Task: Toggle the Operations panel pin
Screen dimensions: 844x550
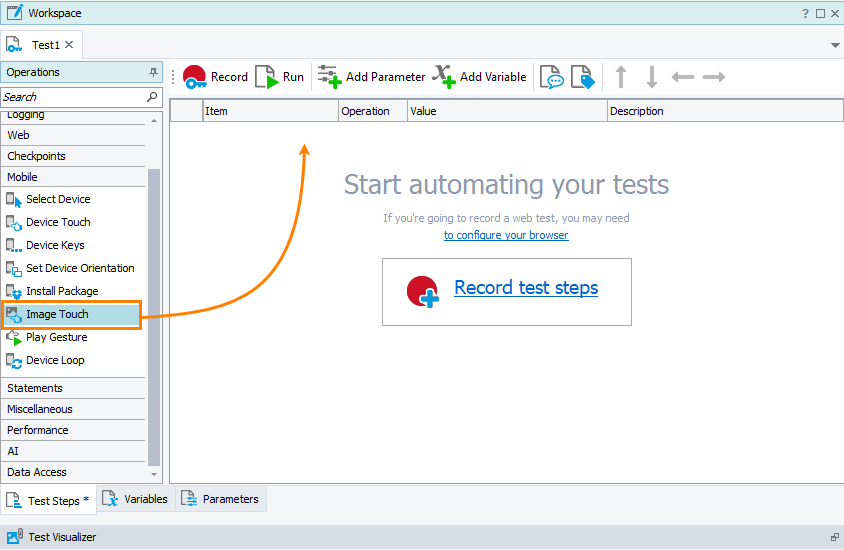Action: point(153,72)
